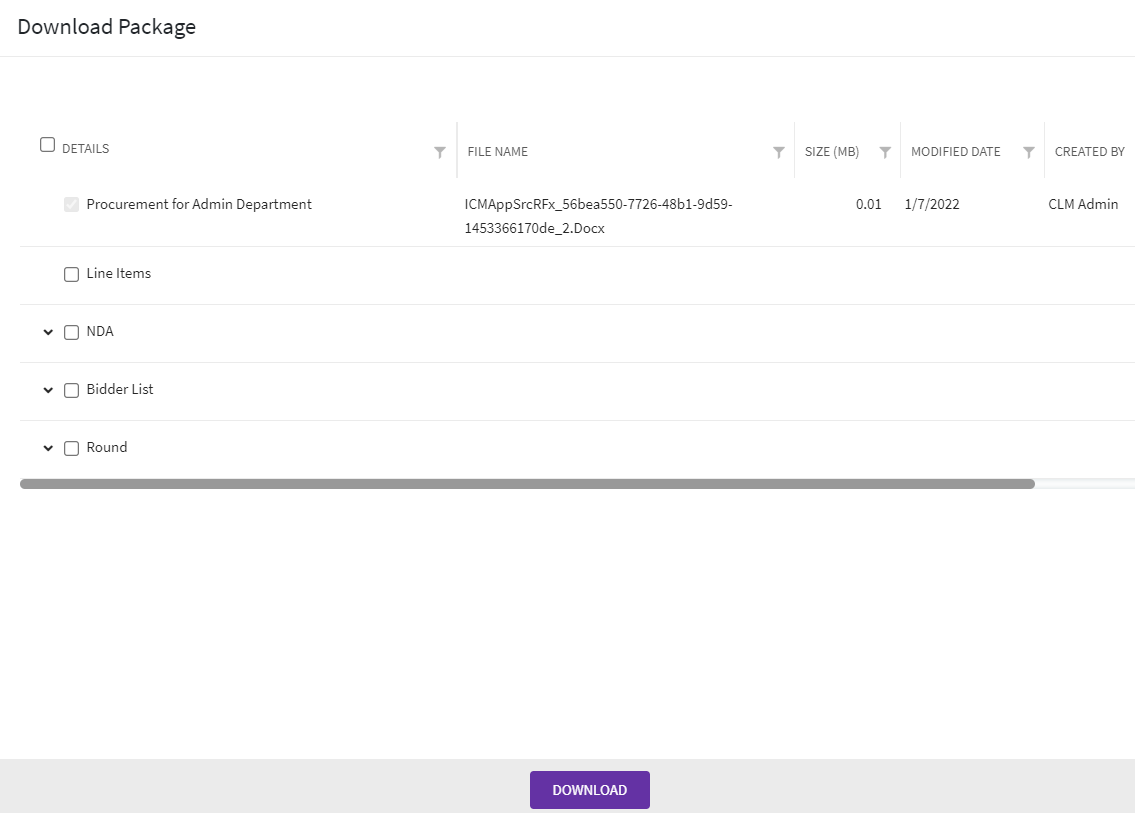The width and height of the screenshot is (1135, 813).
Task: Open filter for Details column
Action: point(440,152)
